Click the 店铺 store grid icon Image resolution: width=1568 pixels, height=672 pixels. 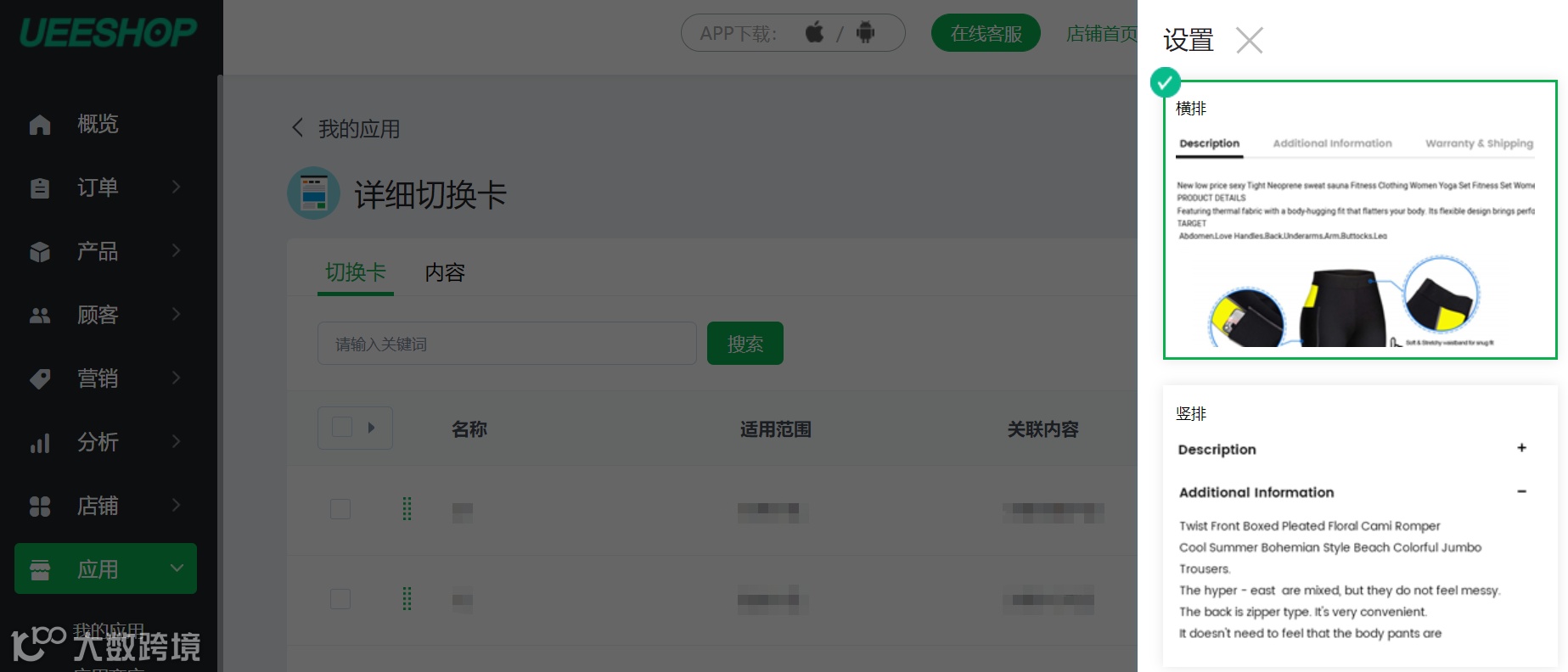click(40, 507)
